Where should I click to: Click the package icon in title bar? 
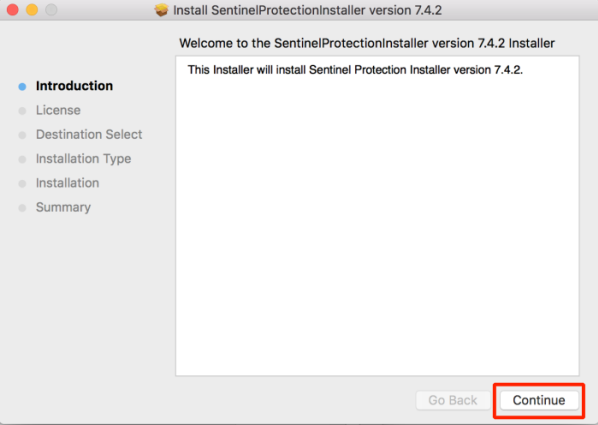coord(161,10)
